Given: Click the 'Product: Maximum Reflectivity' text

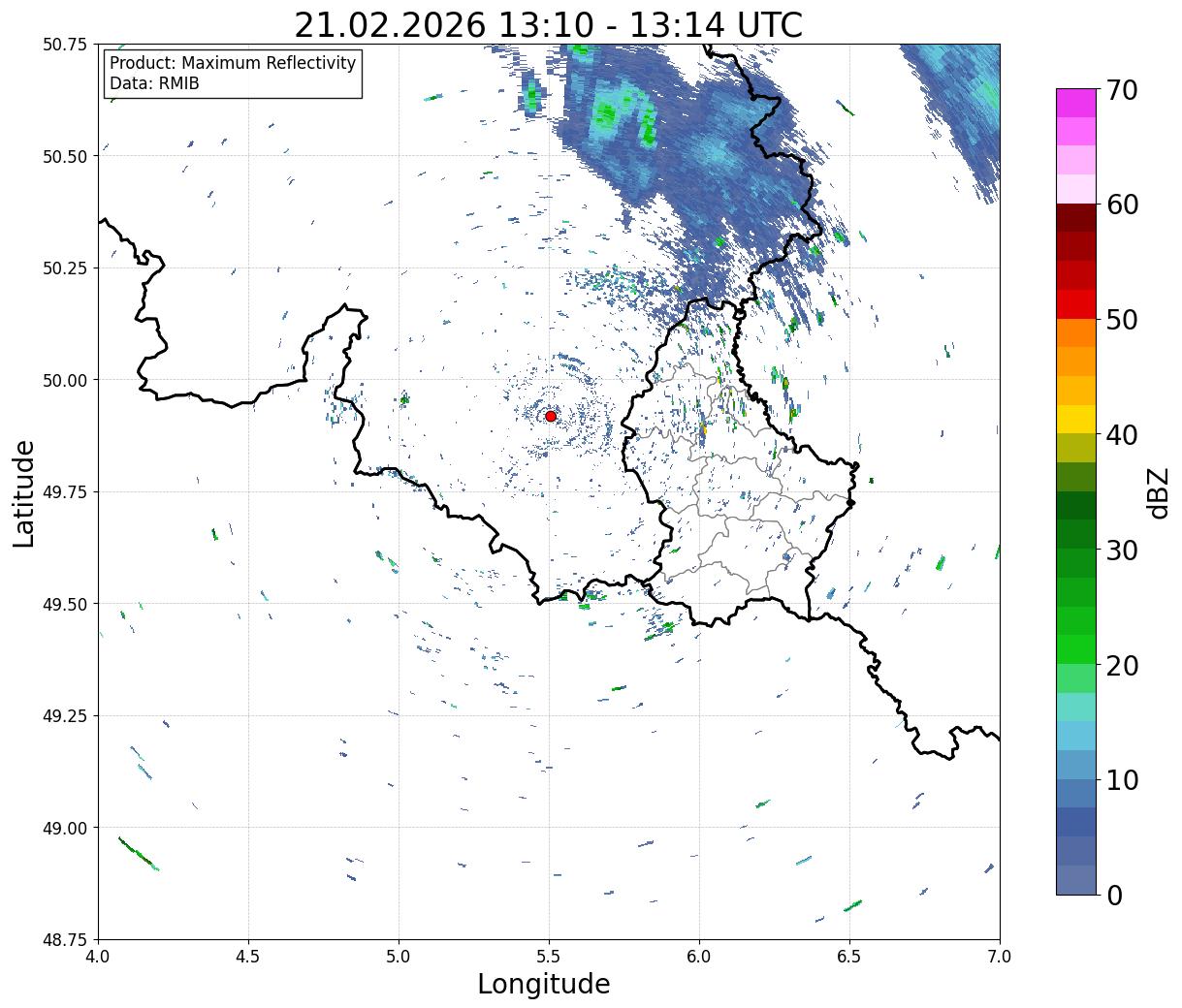Looking at the screenshot, I should [233, 63].
